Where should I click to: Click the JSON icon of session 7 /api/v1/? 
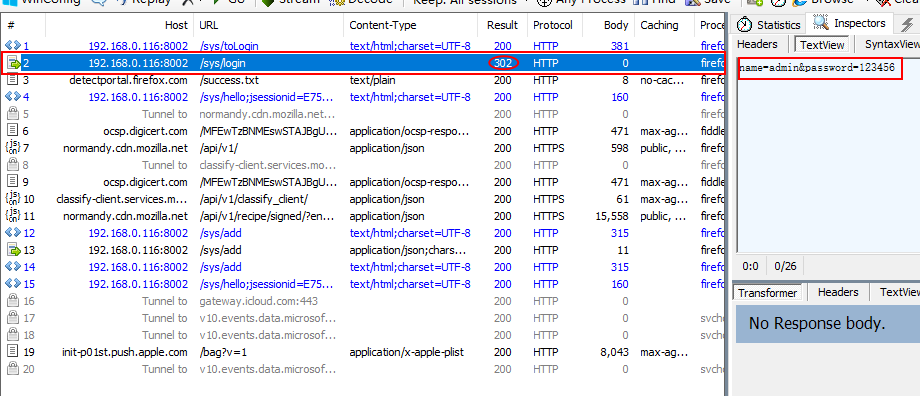tap(12, 148)
